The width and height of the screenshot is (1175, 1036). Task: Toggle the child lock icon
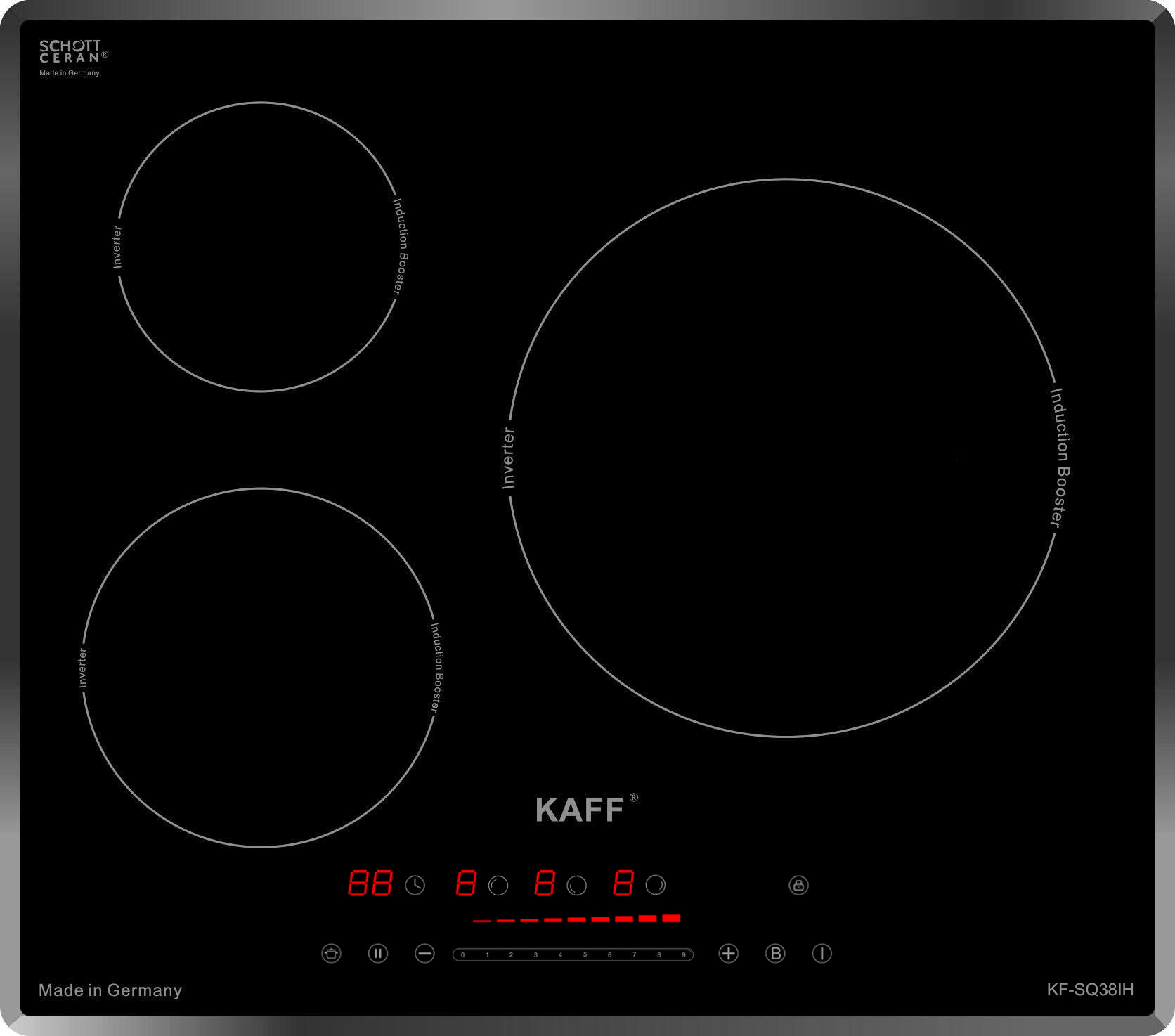click(x=798, y=885)
